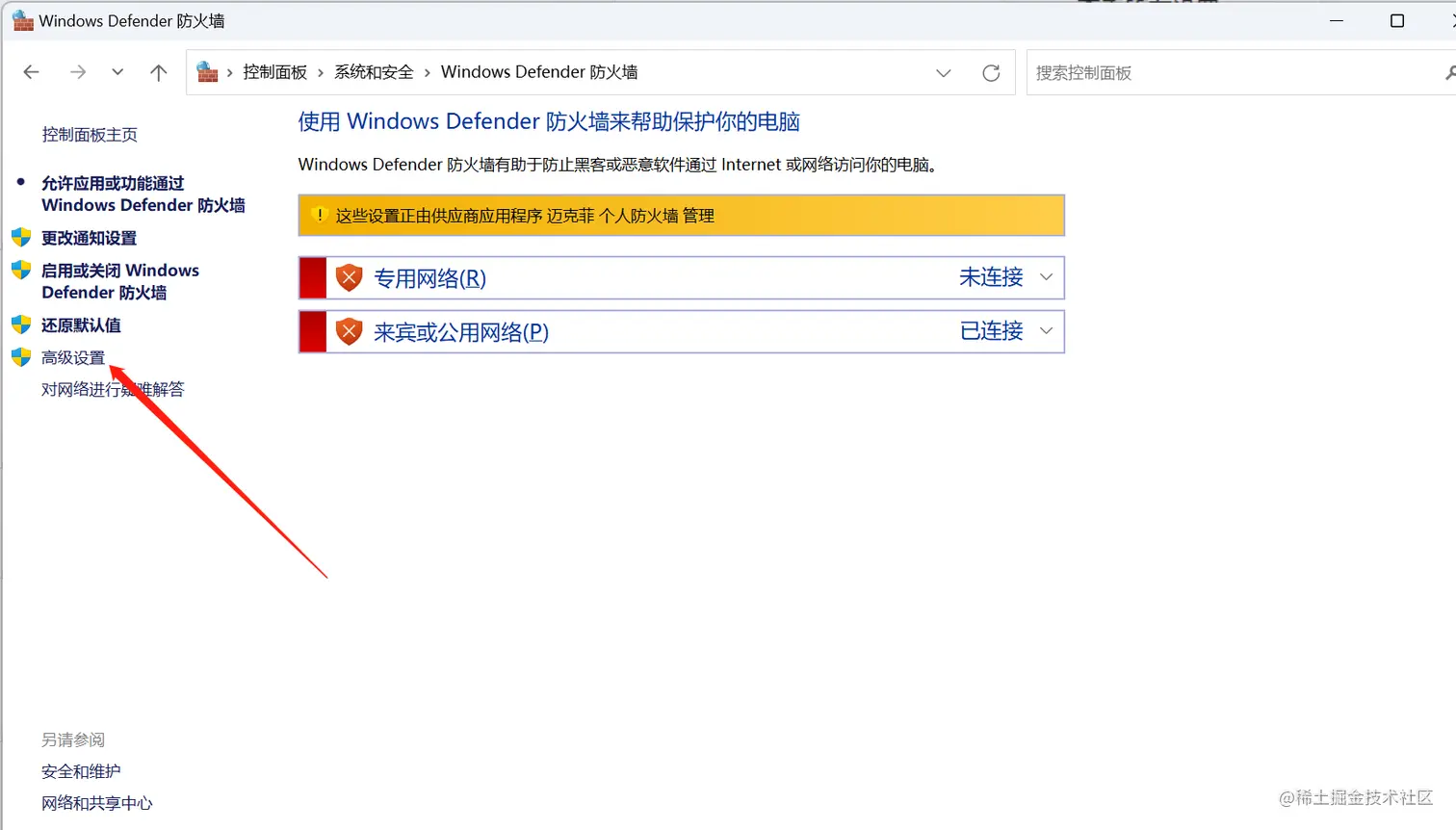This screenshot has width=1456, height=830.
Task: Open 启用或关闭 Windows Defender 防火墙
Action: [x=120, y=281]
